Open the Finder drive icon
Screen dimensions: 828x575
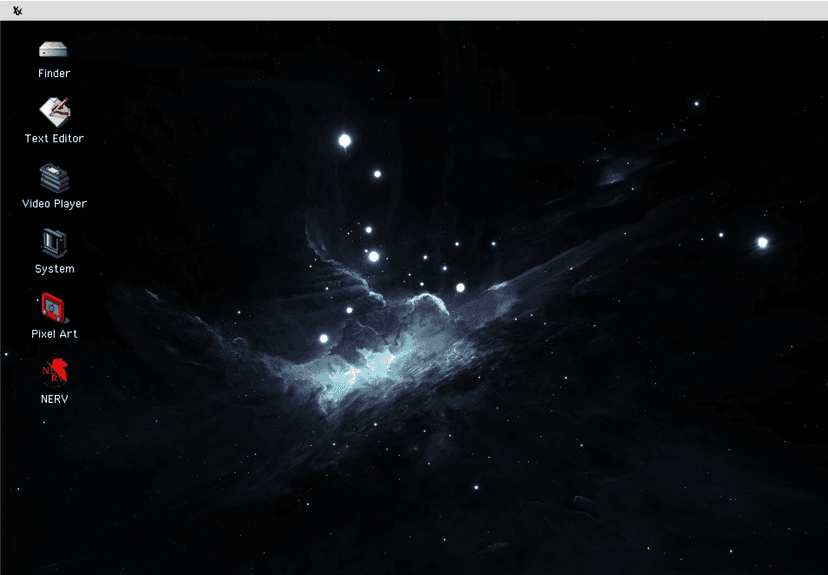54,49
